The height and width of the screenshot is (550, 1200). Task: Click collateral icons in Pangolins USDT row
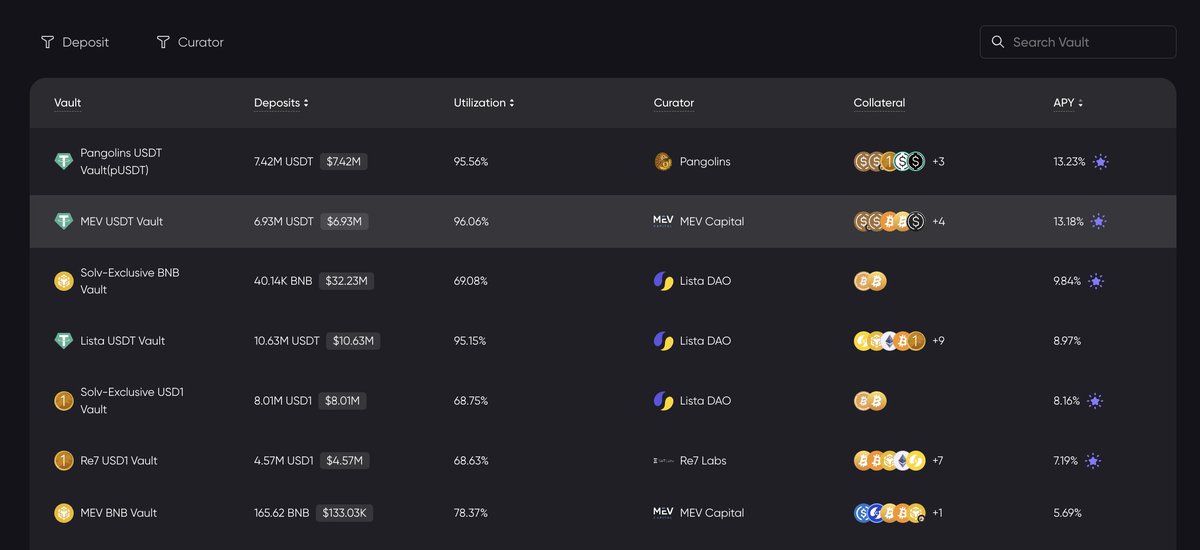tap(889, 161)
